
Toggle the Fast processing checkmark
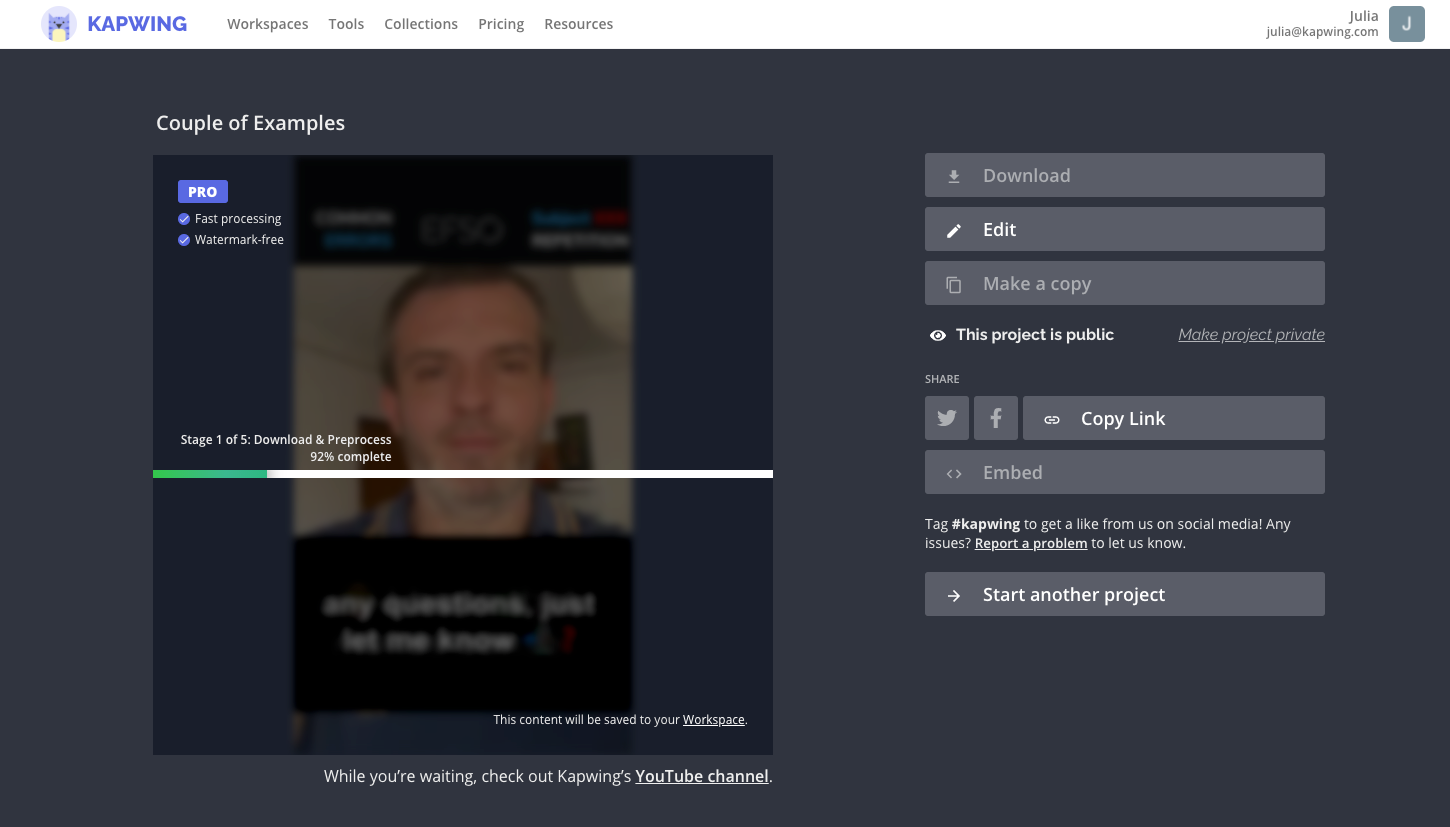click(x=184, y=219)
